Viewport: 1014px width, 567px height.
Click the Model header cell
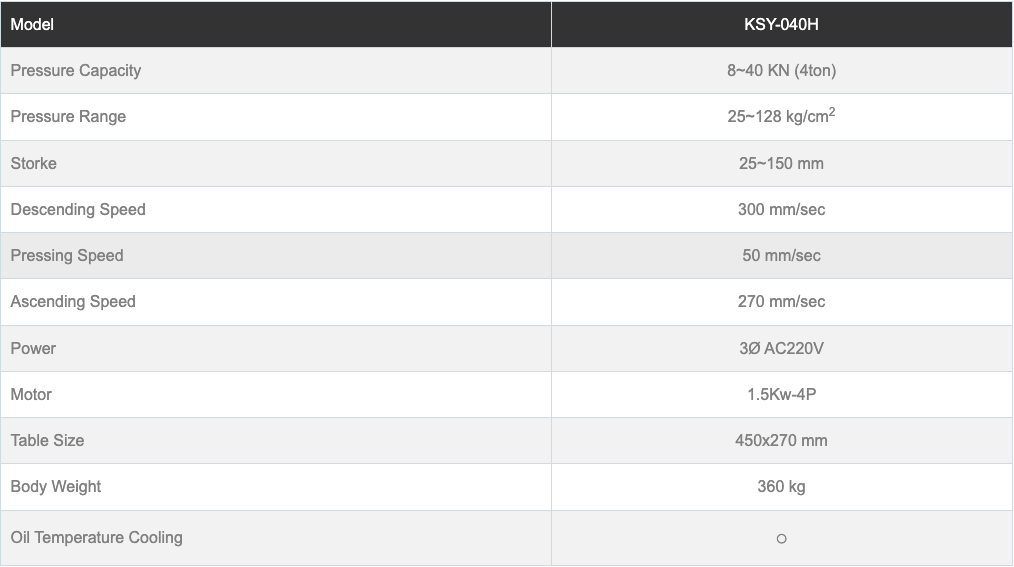pos(32,24)
